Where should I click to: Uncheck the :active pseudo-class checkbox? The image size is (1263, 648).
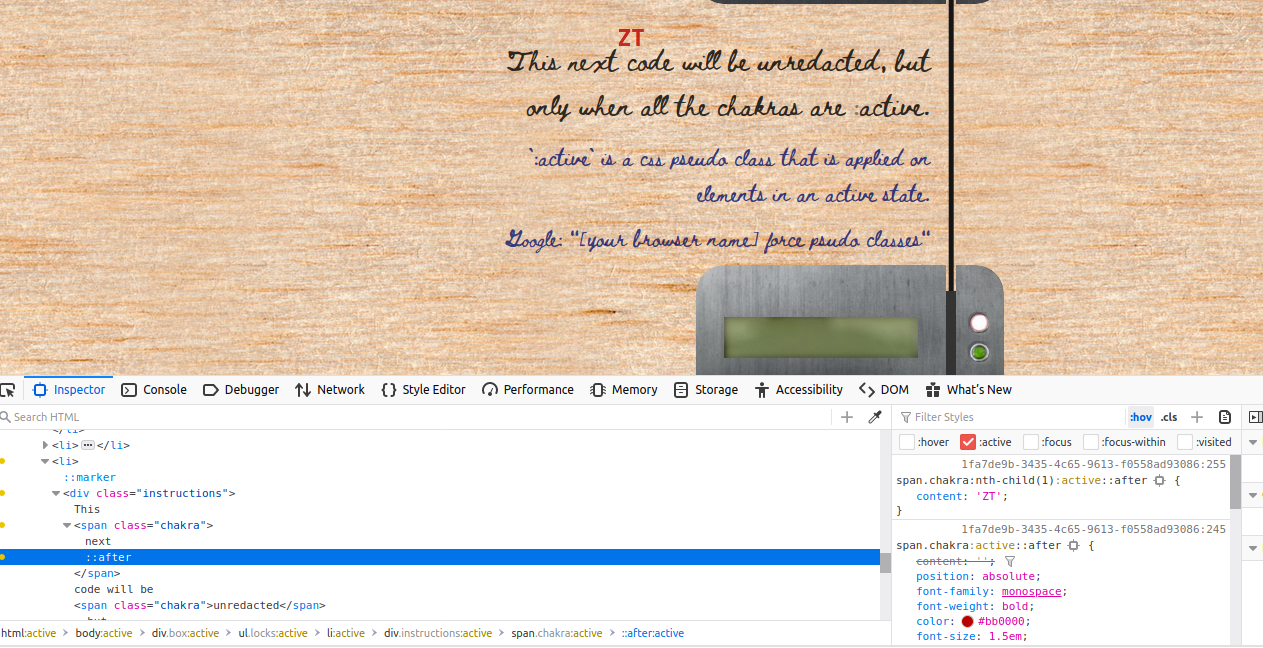click(x=968, y=442)
